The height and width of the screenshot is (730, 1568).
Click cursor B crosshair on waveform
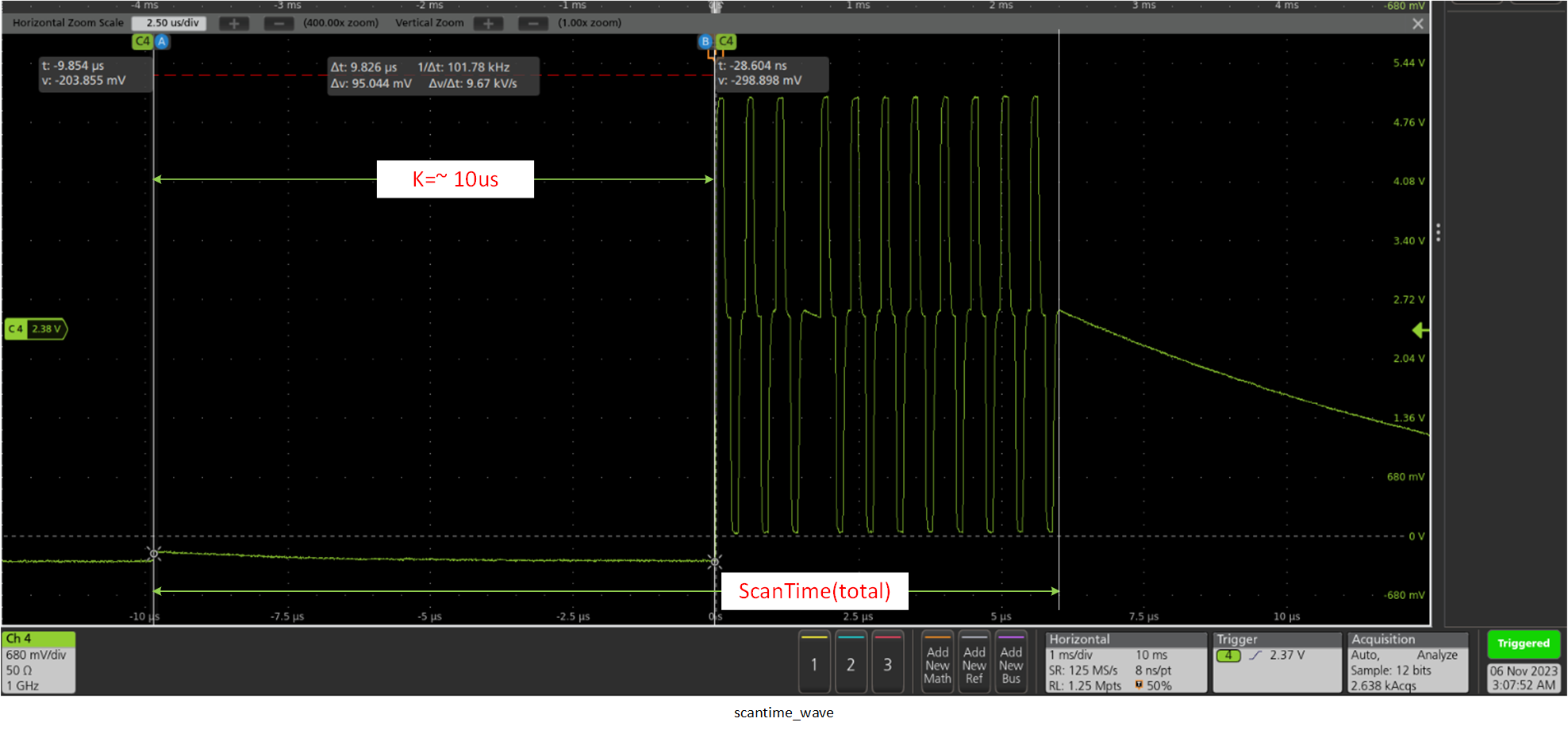714,561
